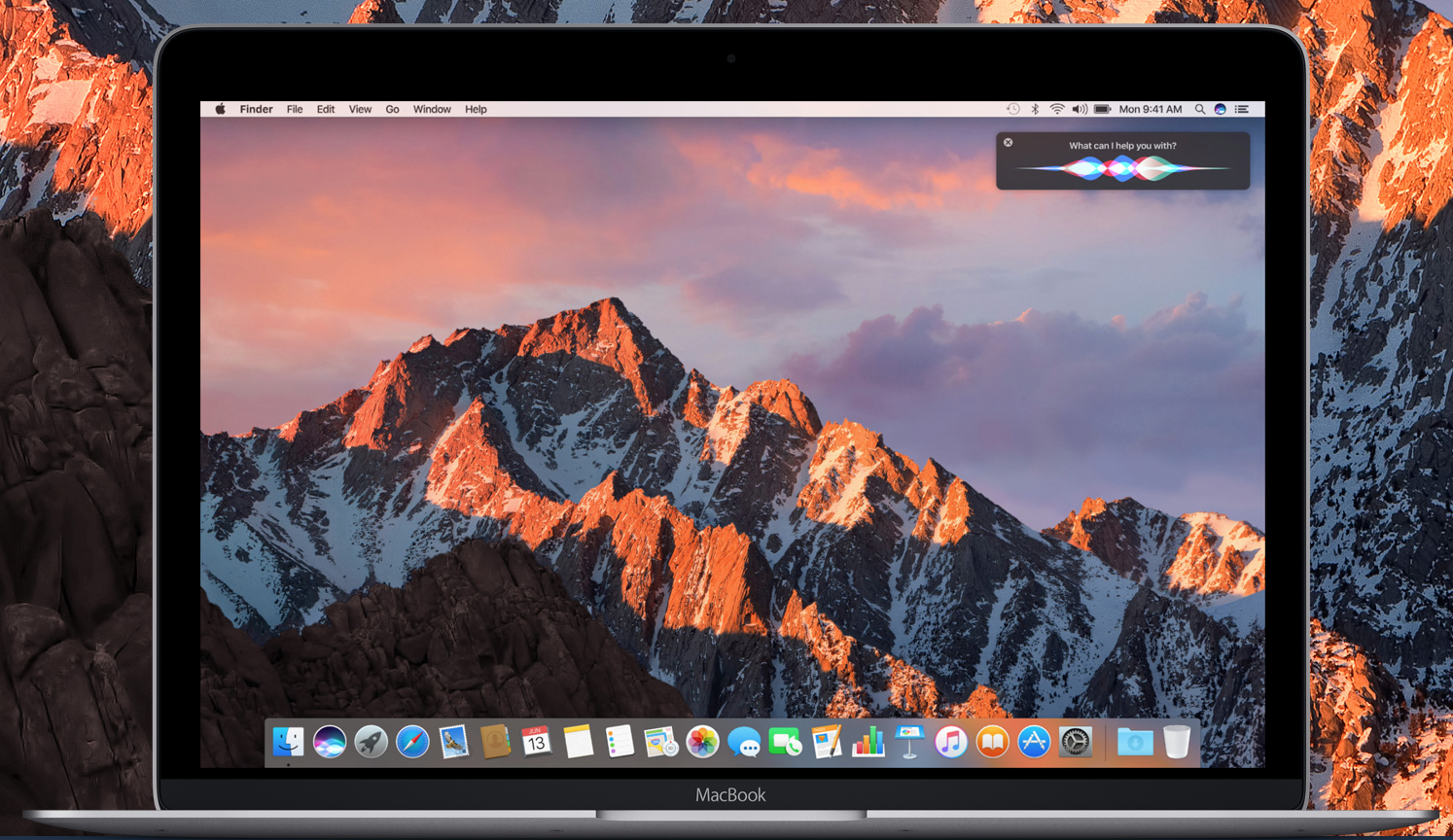The image size is (1453, 840).
Task: Launch the Mac App Store
Action: point(1034,743)
